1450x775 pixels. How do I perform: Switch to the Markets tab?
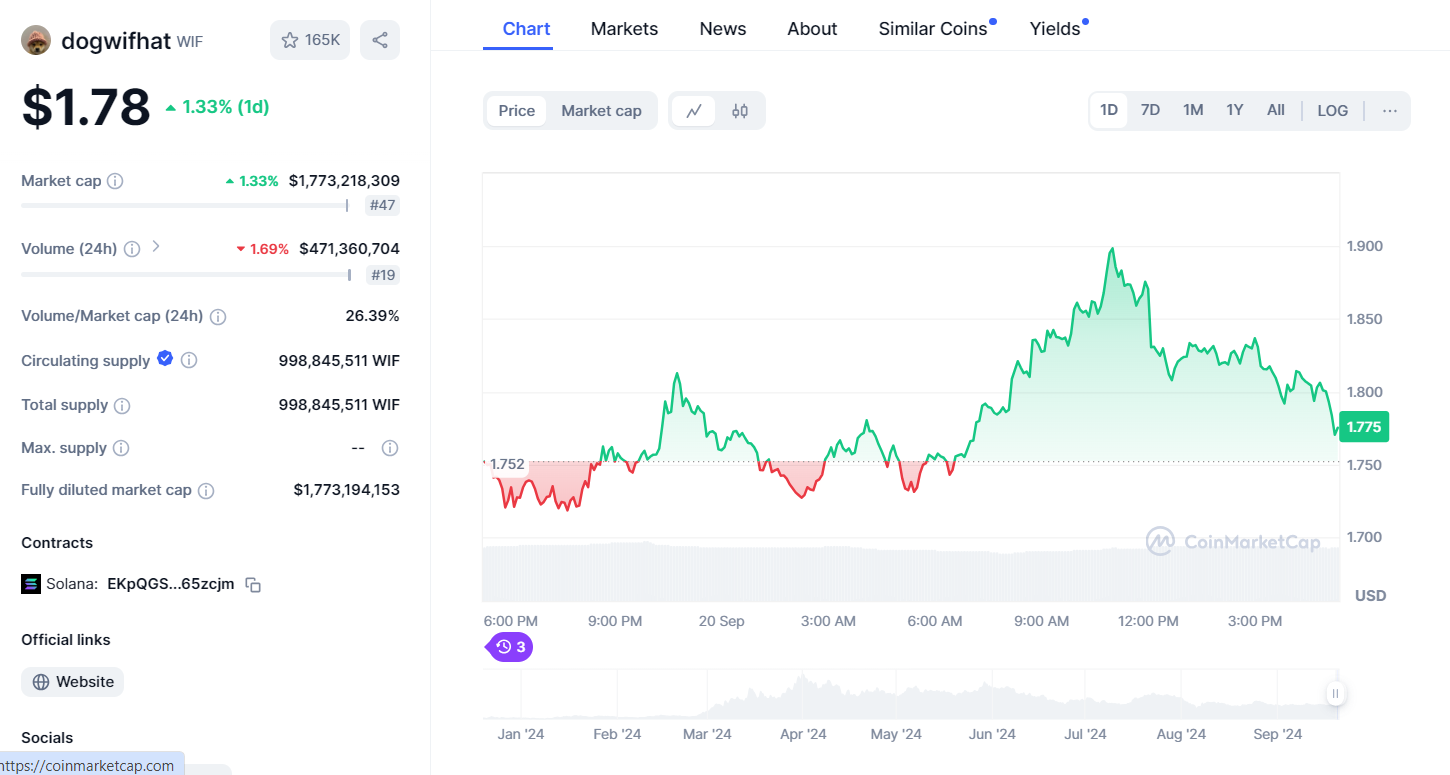click(624, 29)
